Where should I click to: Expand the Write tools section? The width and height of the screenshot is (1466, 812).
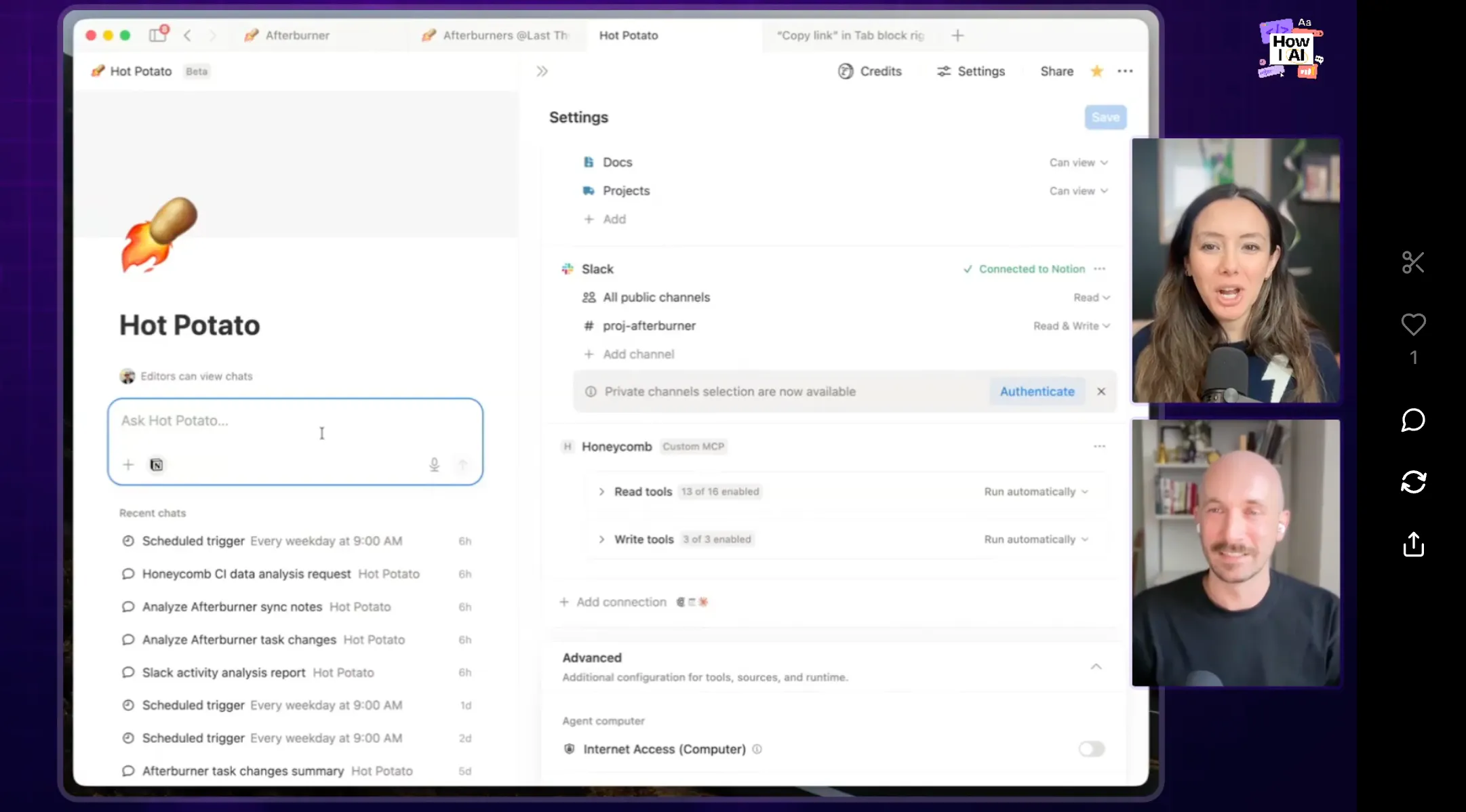click(x=601, y=540)
